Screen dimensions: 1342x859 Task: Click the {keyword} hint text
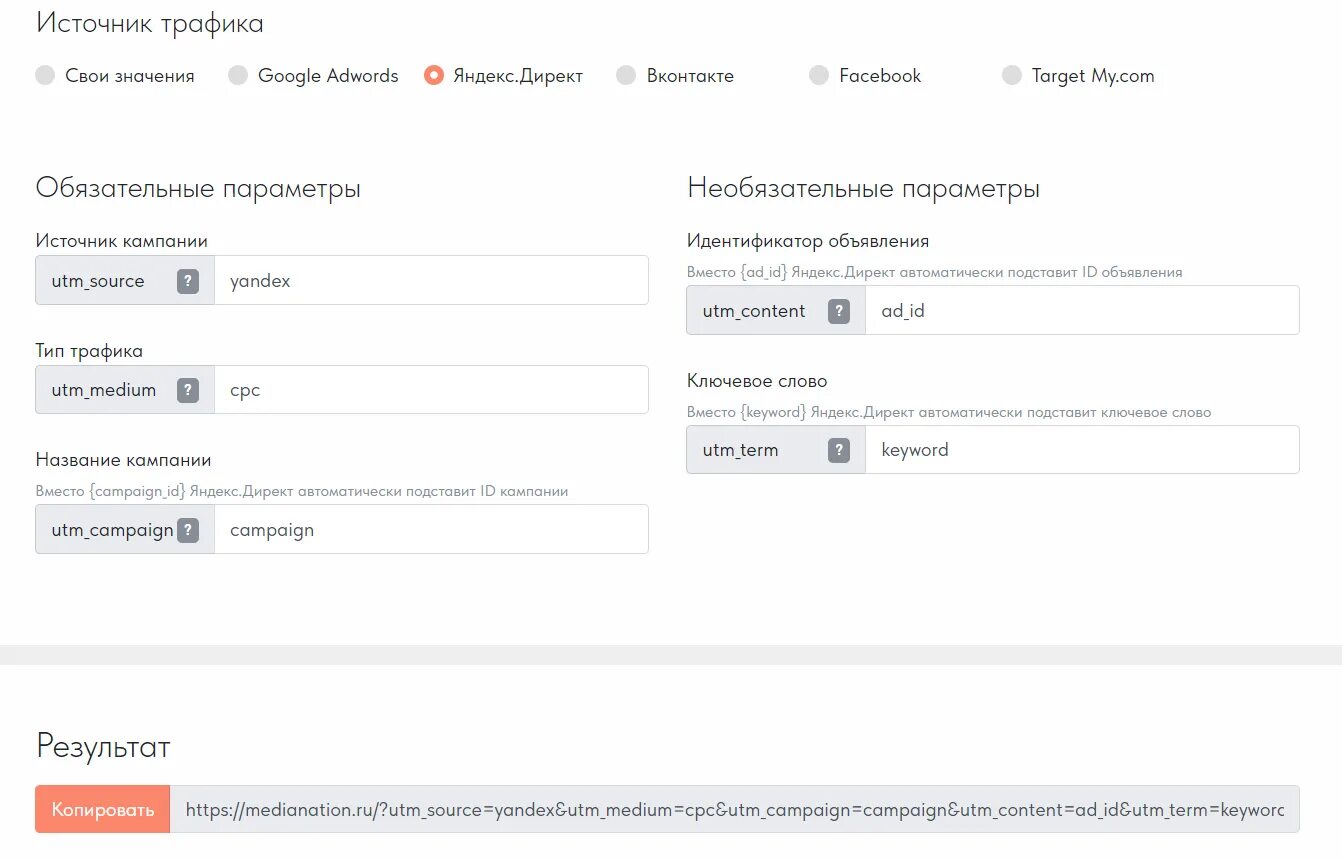point(949,412)
